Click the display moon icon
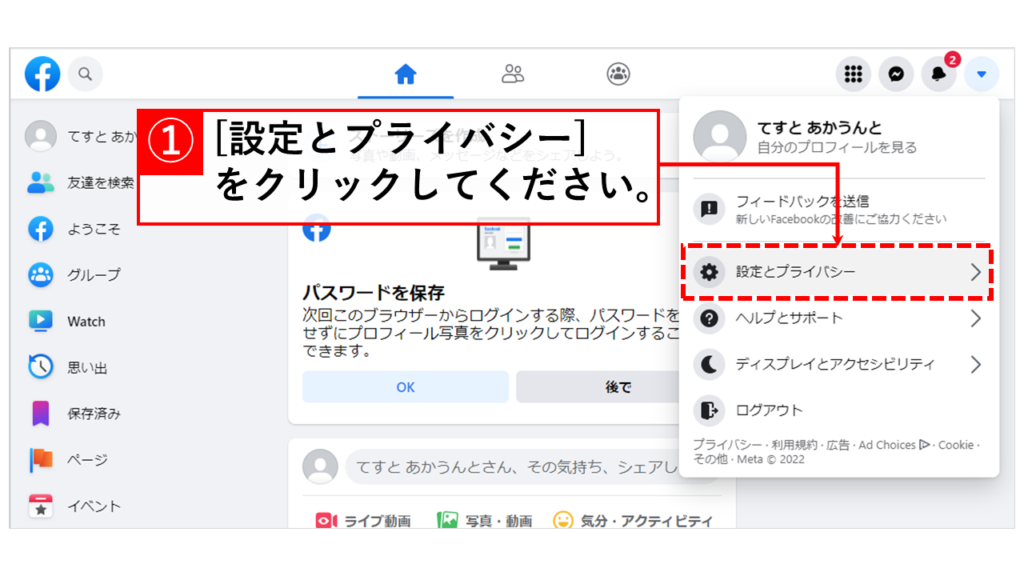The height and width of the screenshot is (576, 1024). (709, 364)
